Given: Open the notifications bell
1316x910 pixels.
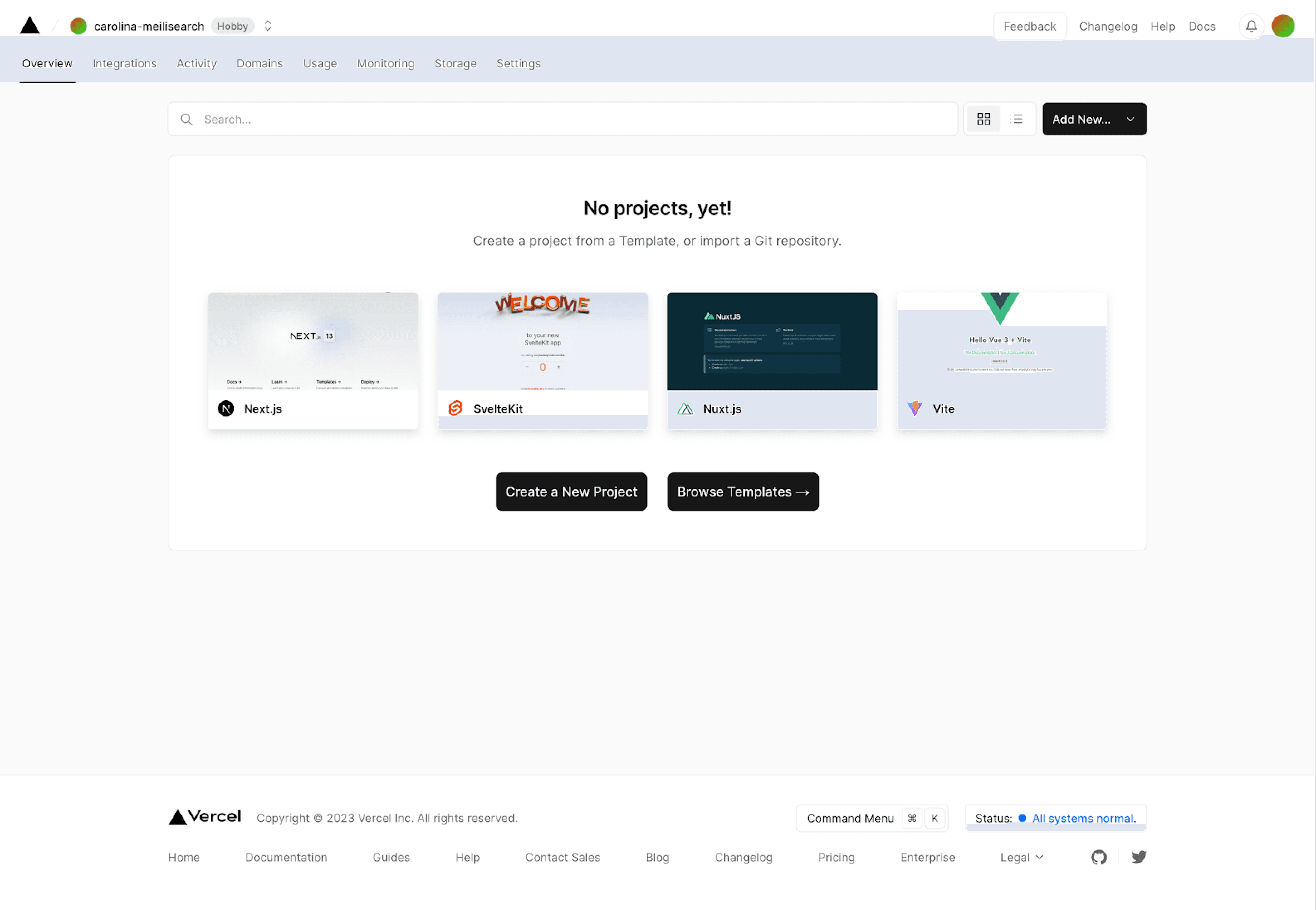Looking at the screenshot, I should pyautogui.click(x=1251, y=26).
